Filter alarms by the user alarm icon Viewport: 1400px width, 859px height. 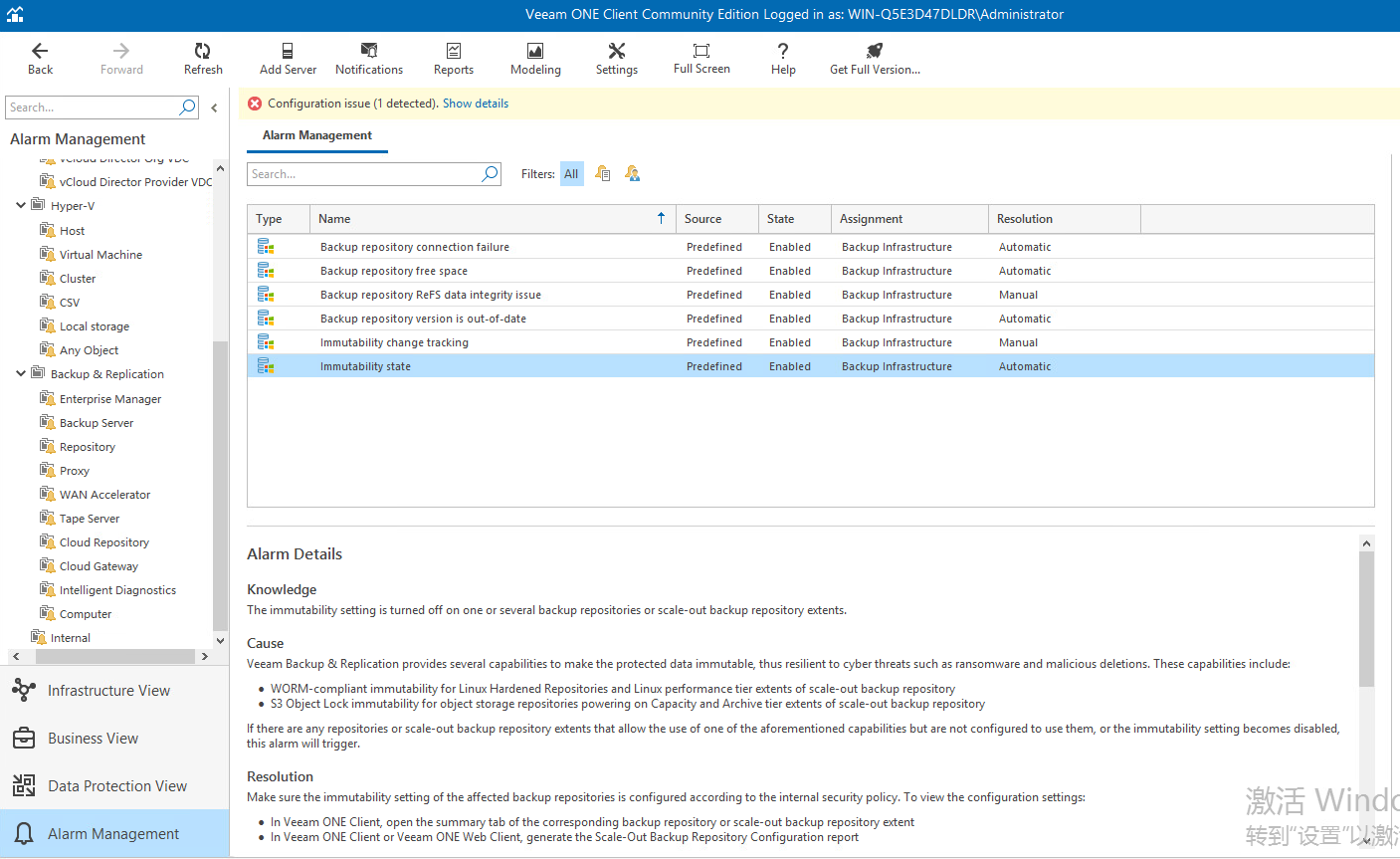[x=633, y=174]
